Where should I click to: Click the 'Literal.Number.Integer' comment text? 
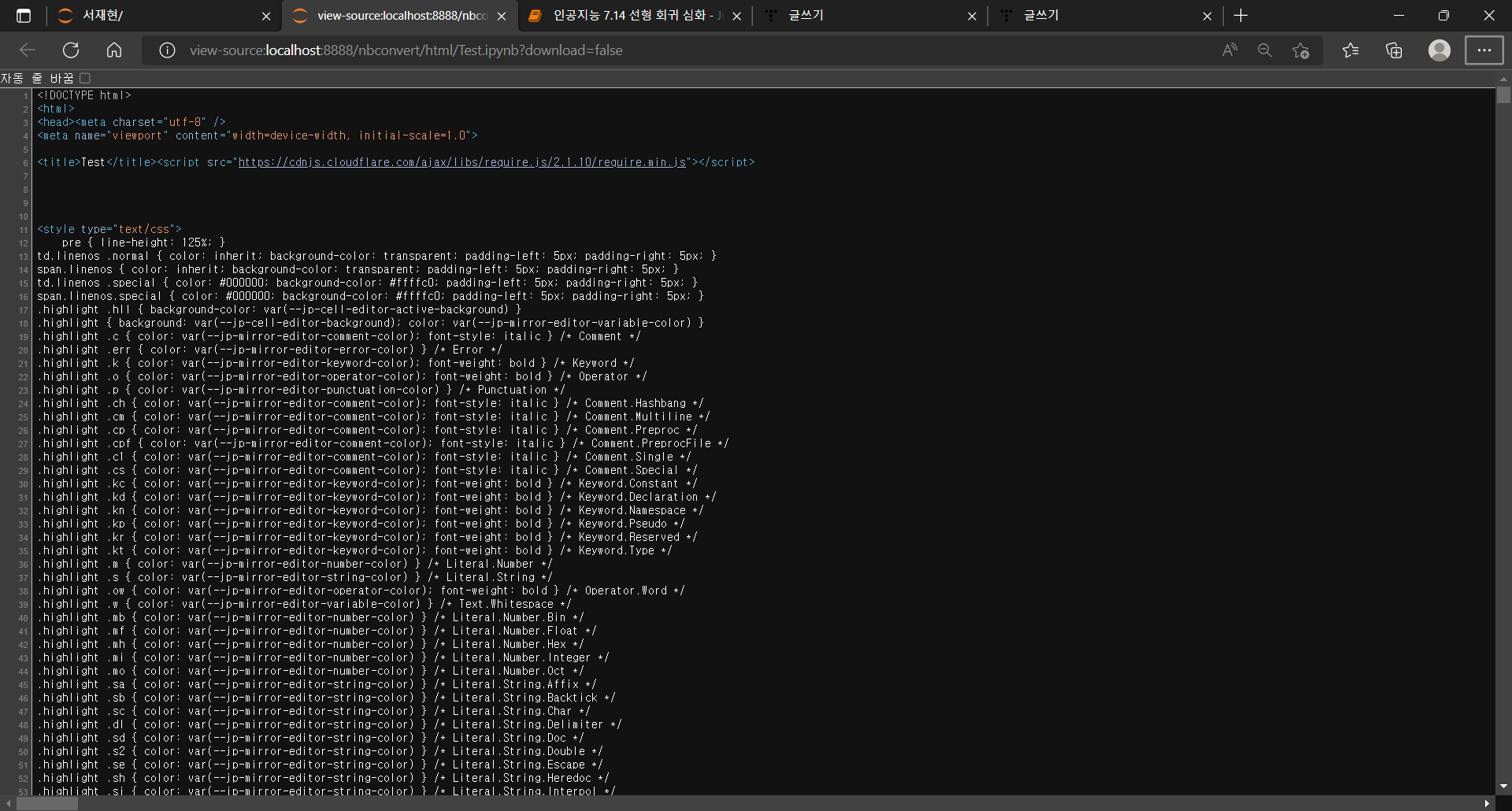point(521,657)
